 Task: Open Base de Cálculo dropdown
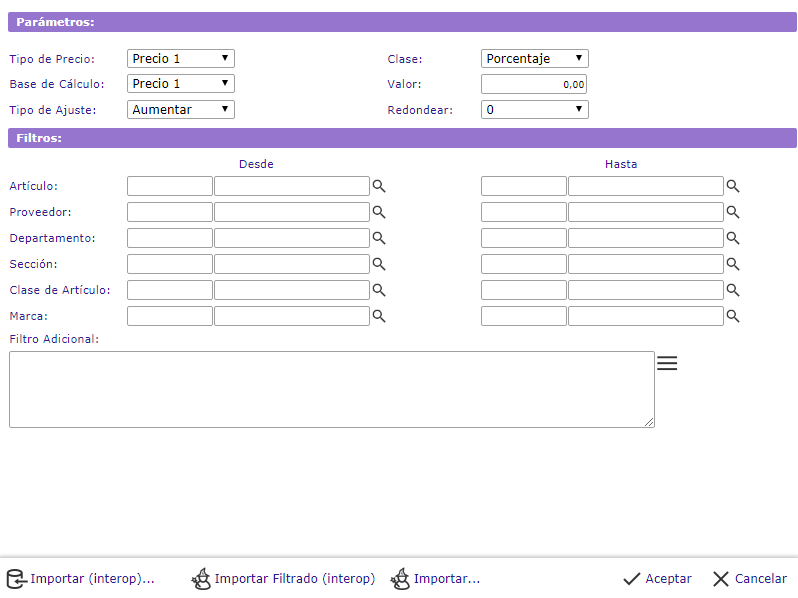(181, 83)
